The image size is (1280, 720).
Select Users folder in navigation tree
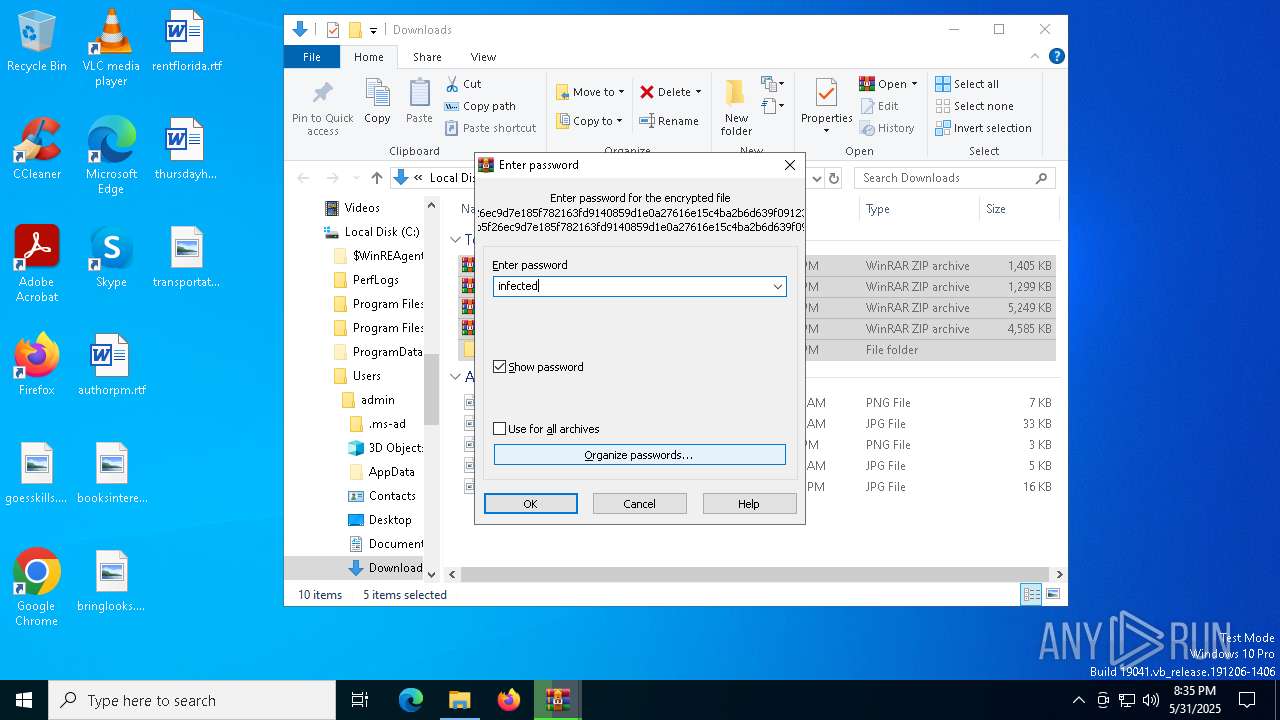pyautogui.click(x=357, y=376)
